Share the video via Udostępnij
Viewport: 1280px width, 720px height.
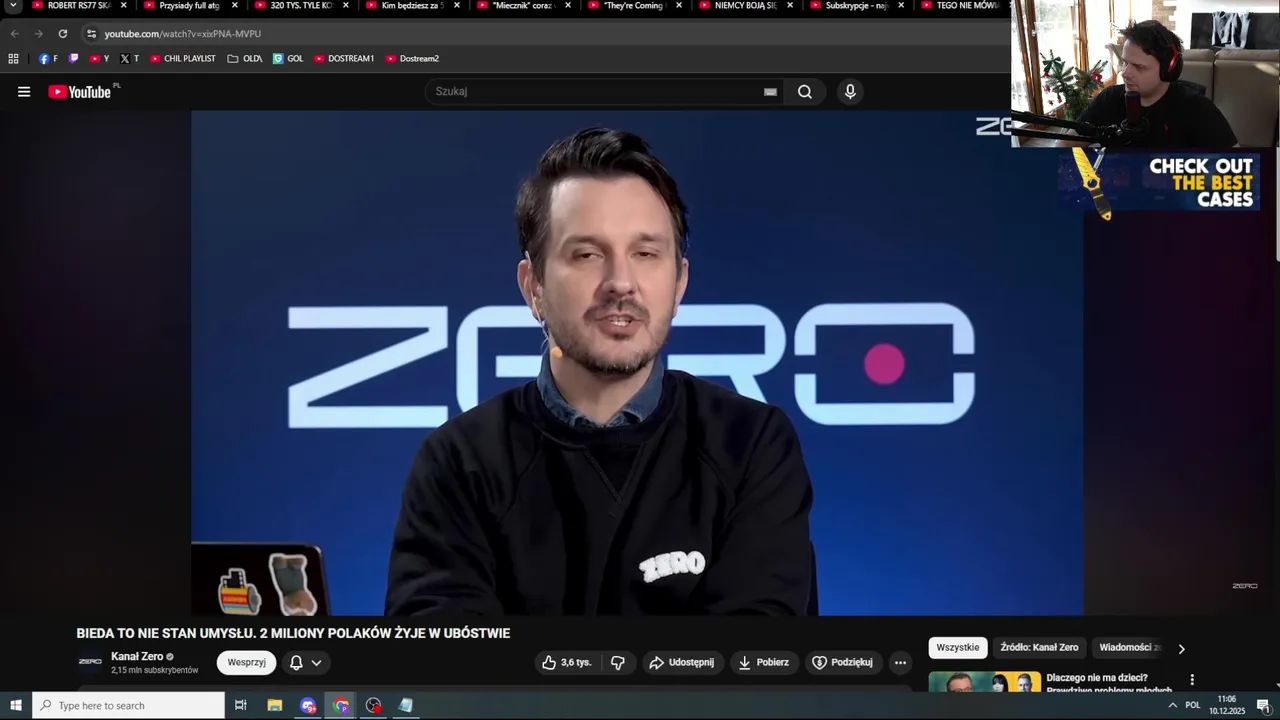682,662
